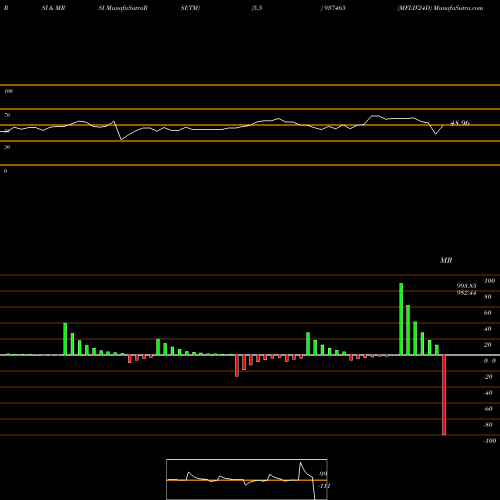Viewport: 500px width, 500px height.
Task: Click the tallest green histogram bar
Action: (401, 319)
